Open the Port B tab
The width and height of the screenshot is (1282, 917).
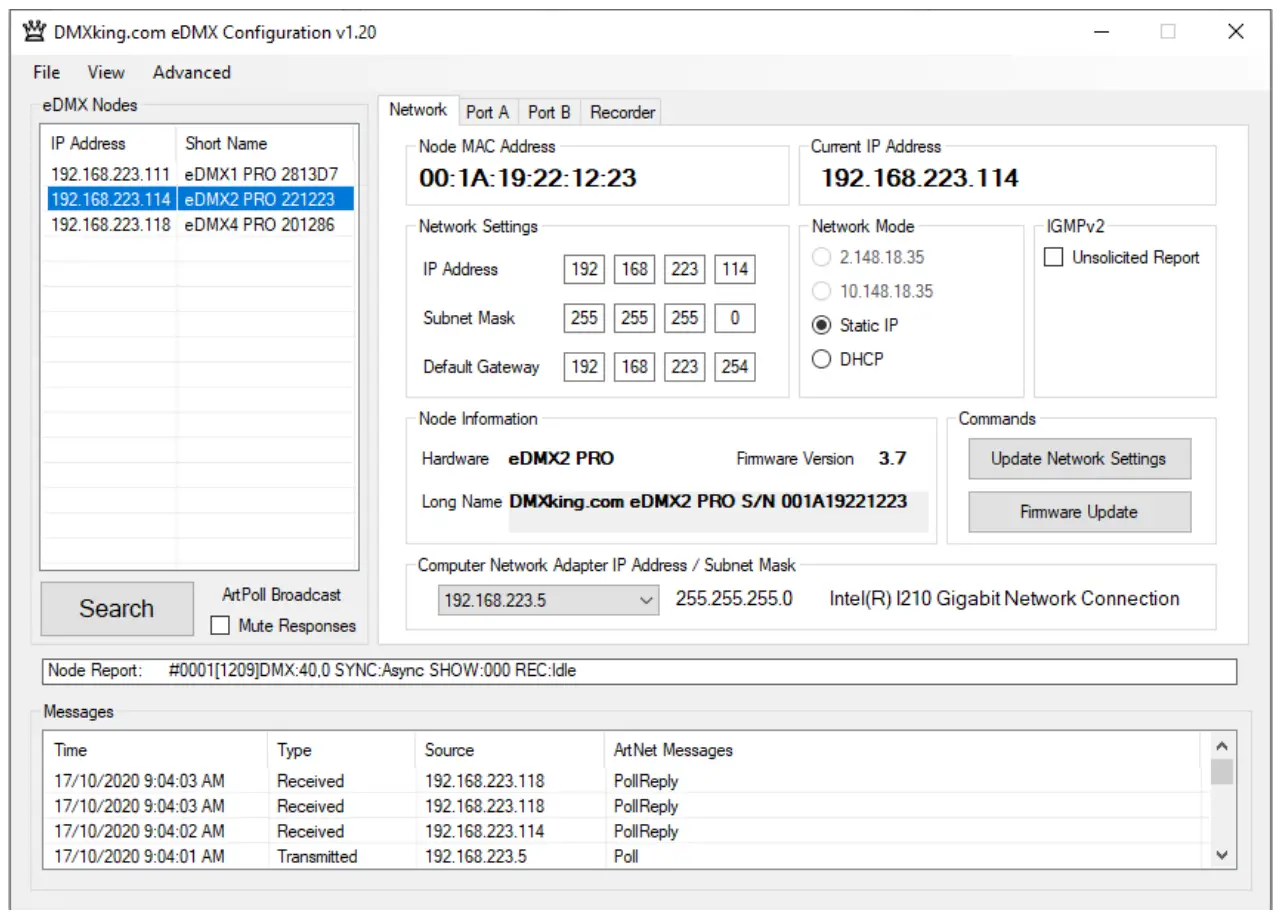(x=549, y=112)
